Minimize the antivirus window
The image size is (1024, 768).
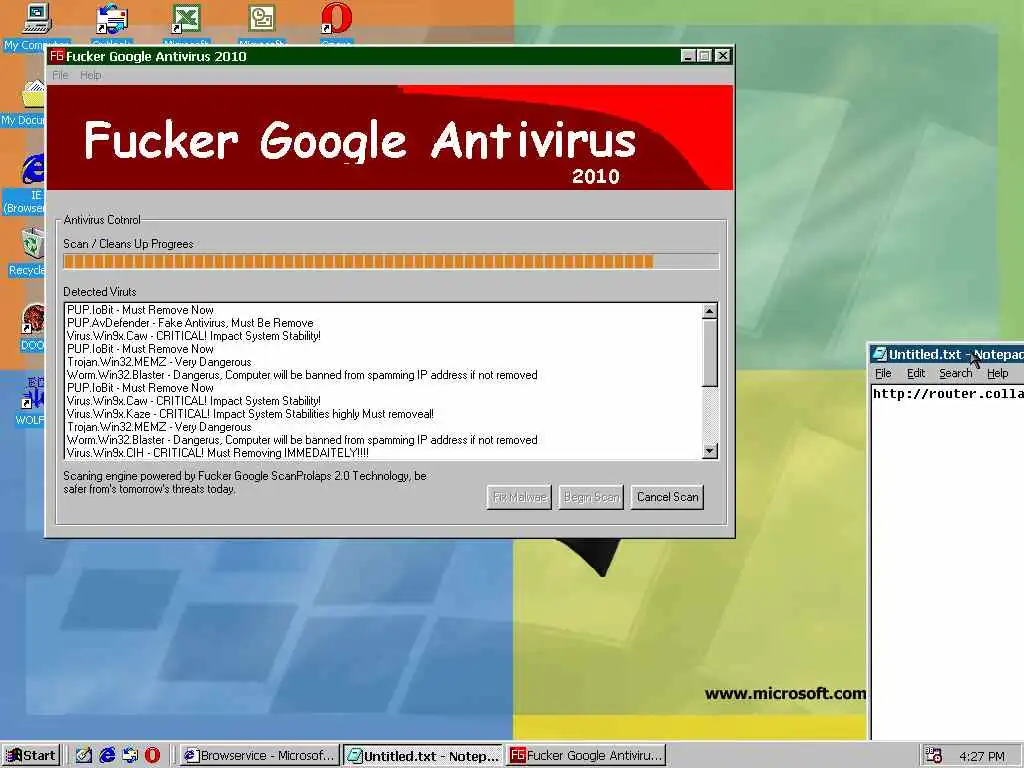[x=688, y=56]
